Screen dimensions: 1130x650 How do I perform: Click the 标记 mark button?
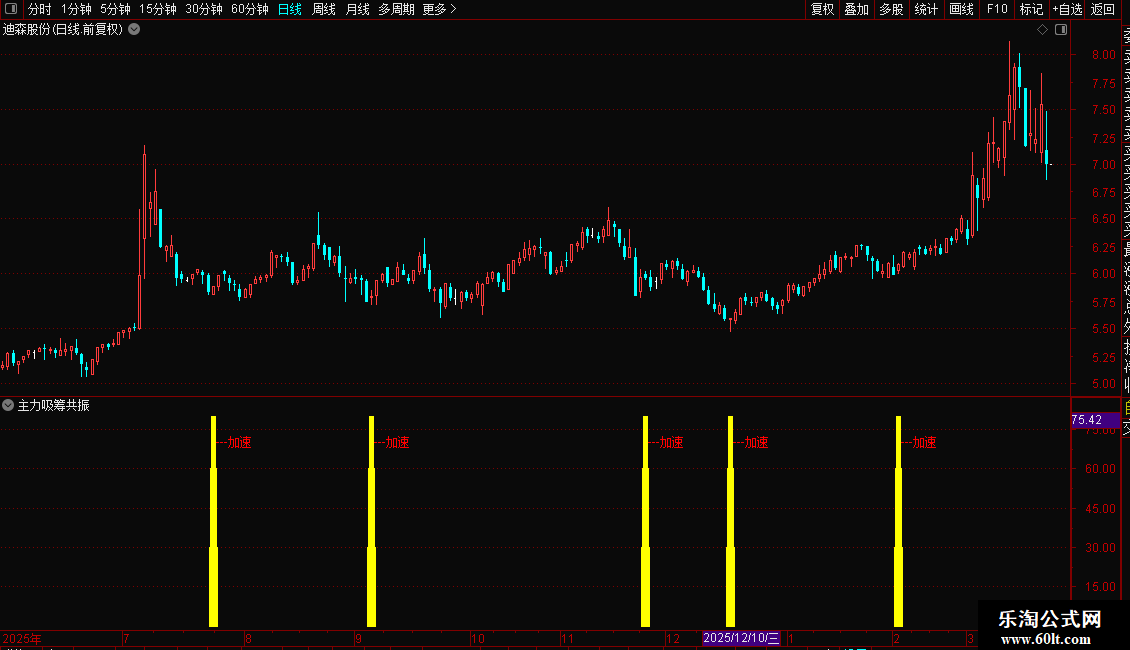[1031, 9]
